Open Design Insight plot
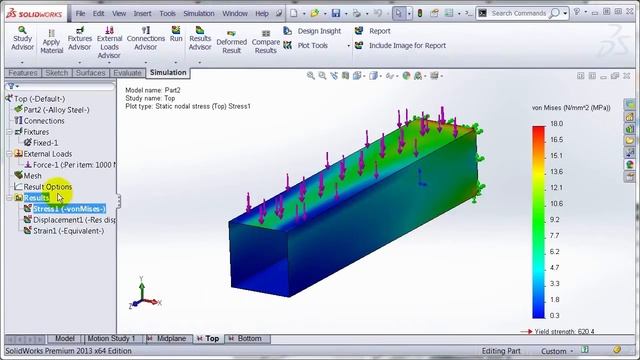640x360 pixels. coord(312,31)
